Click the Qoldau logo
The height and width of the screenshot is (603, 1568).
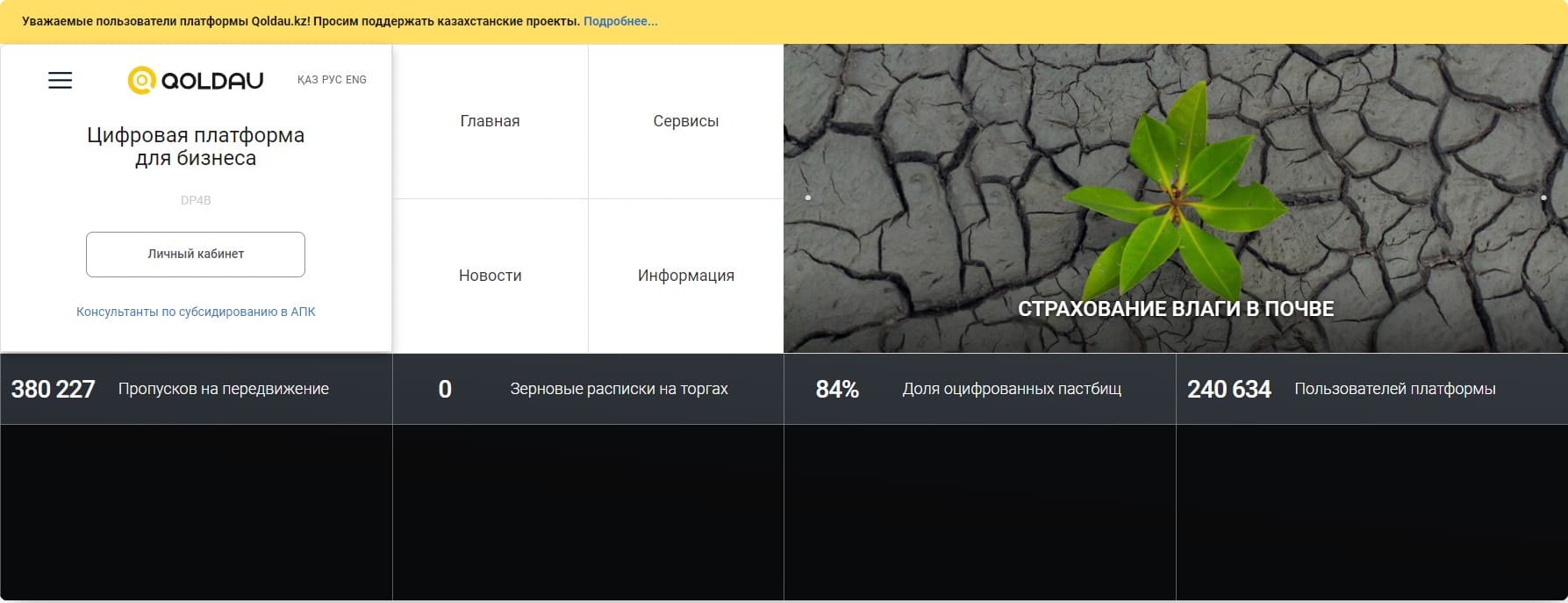[x=196, y=80]
